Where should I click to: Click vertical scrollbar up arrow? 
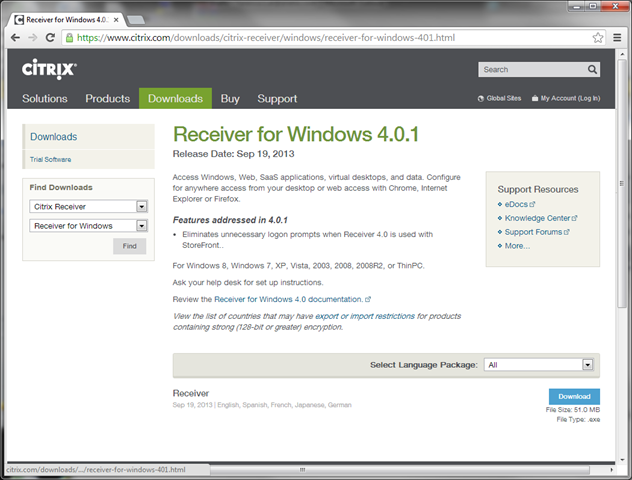pos(622,54)
